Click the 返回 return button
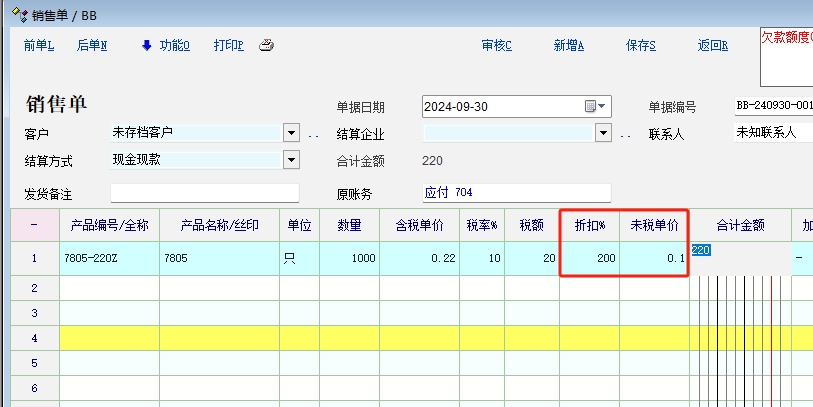813x407 pixels. [x=712, y=45]
